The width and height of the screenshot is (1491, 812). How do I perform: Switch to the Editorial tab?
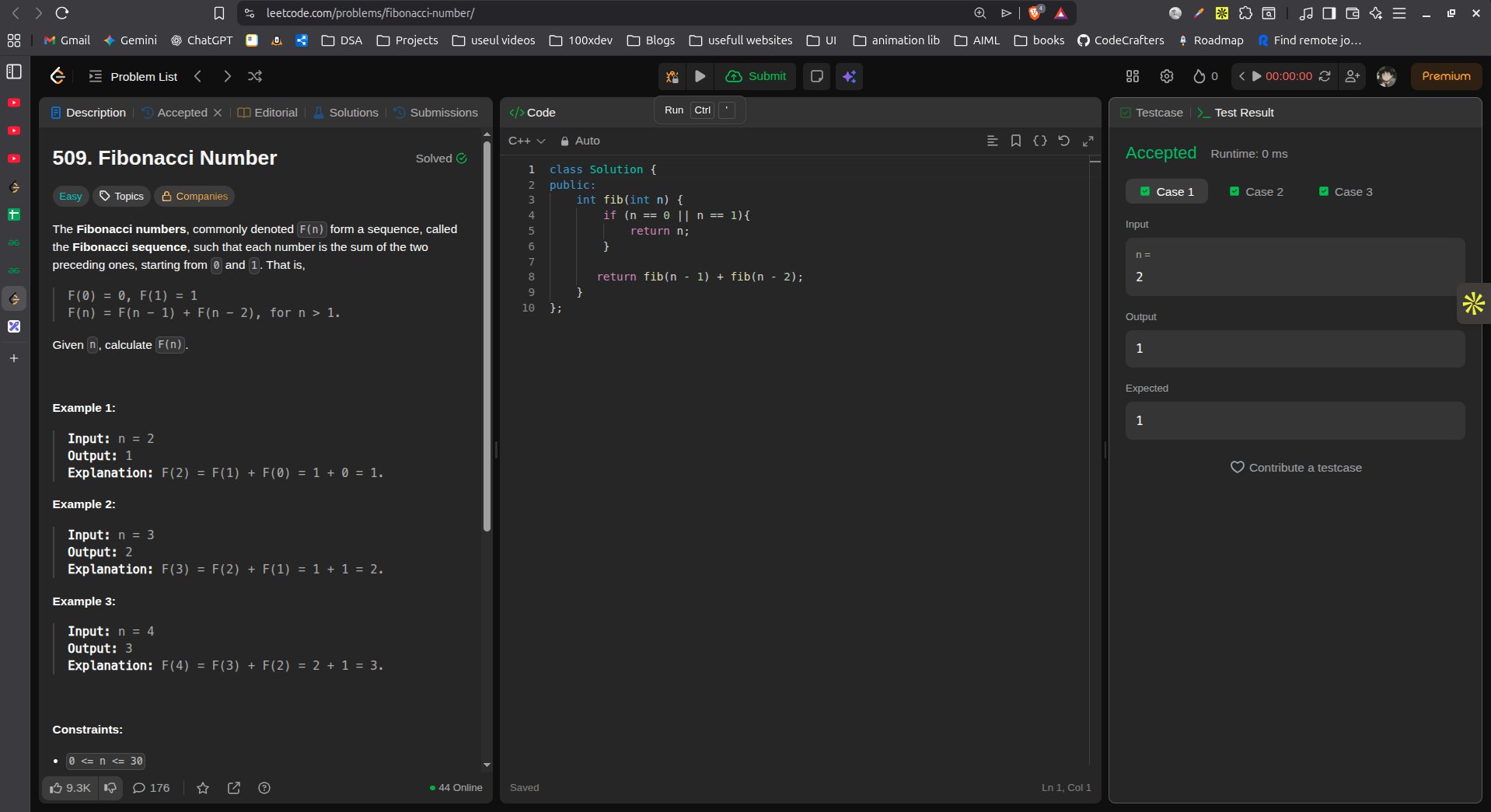click(x=267, y=113)
